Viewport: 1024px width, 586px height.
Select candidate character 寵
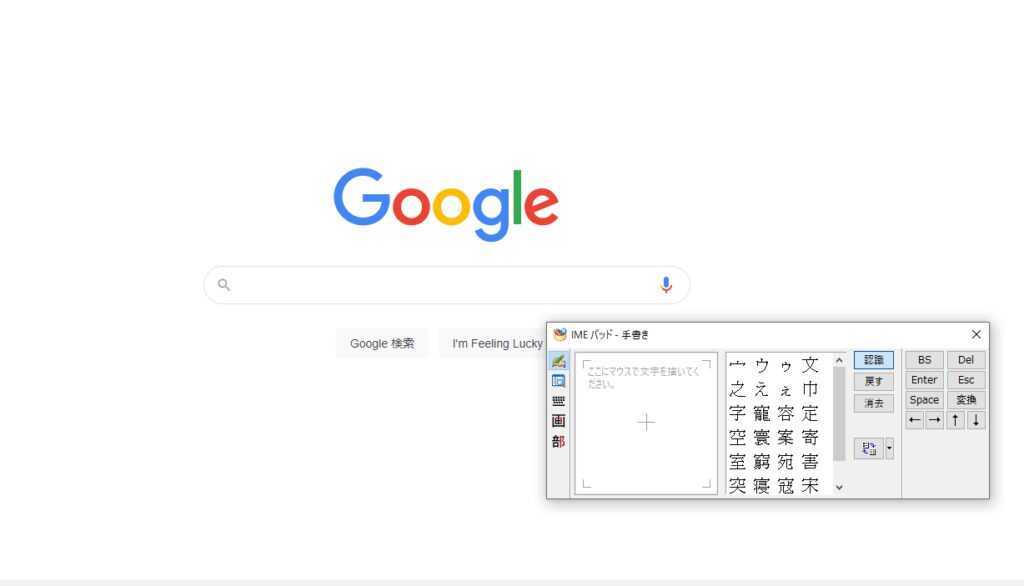point(761,414)
